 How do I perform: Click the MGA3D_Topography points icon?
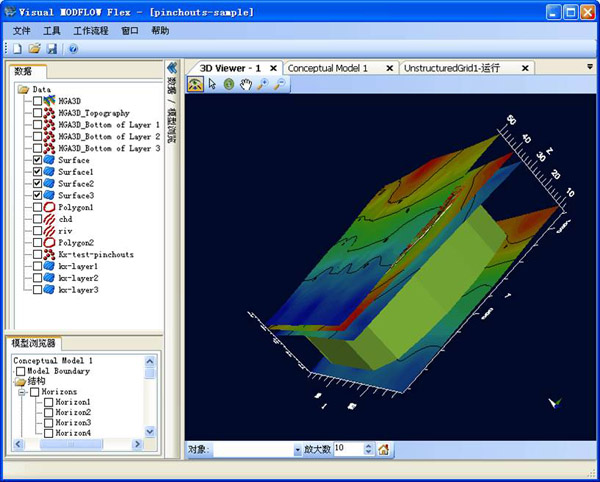pyautogui.click(x=49, y=113)
